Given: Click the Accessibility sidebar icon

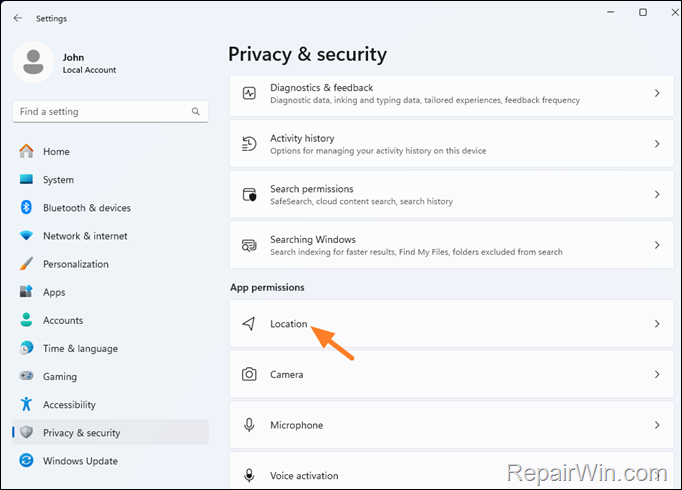Looking at the screenshot, I should click(x=25, y=405).
